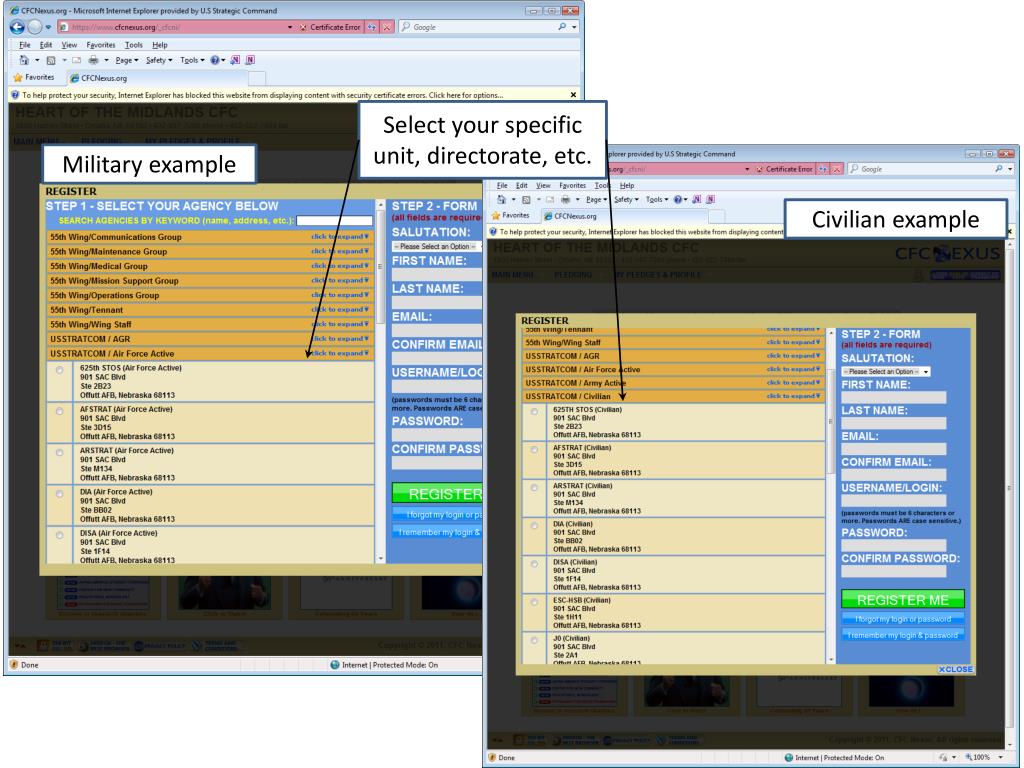This screenshot has width=1024, height=768.
Task: Expand 55th Wing/Communications Group agency row
Action: (x=210, y=237)
